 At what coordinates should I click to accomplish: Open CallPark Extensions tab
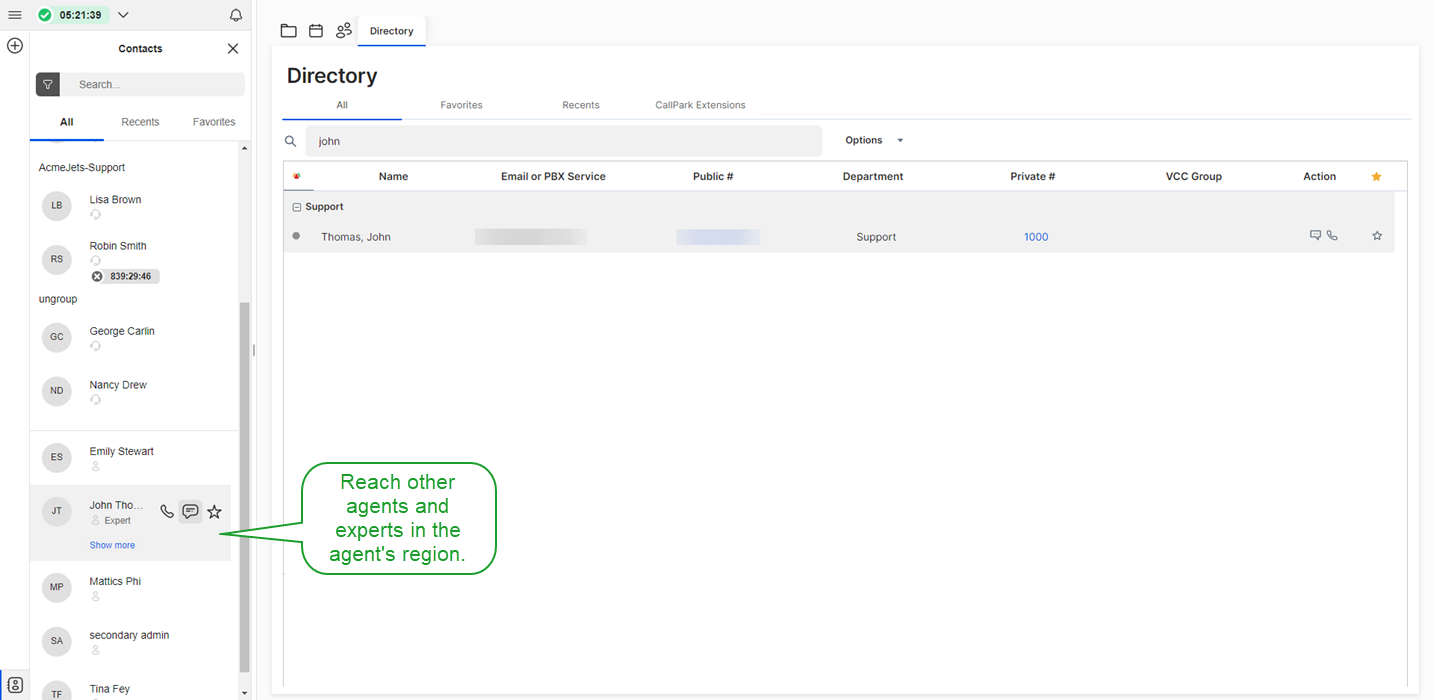pyautogui.click(x=700, y=105)
